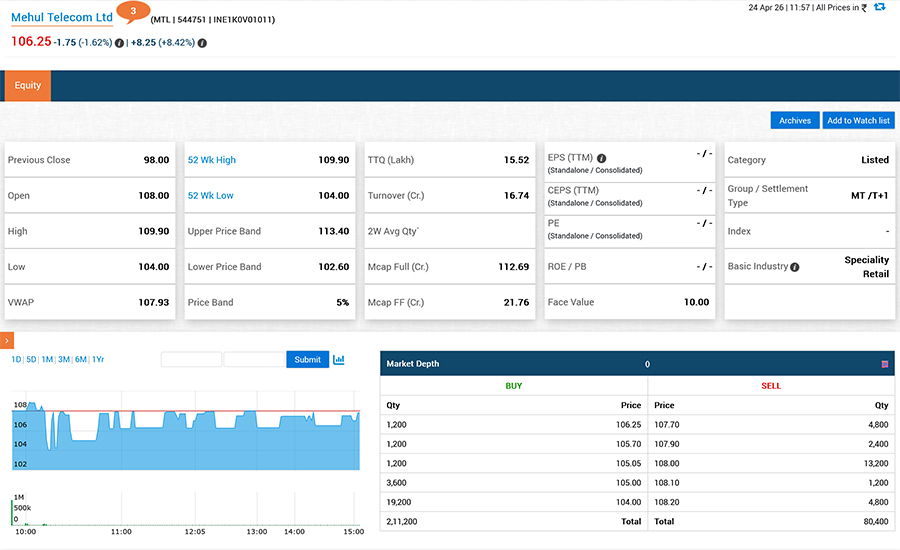
Task: Switch chart to 1D range
Action: click(x=16, y=360)
